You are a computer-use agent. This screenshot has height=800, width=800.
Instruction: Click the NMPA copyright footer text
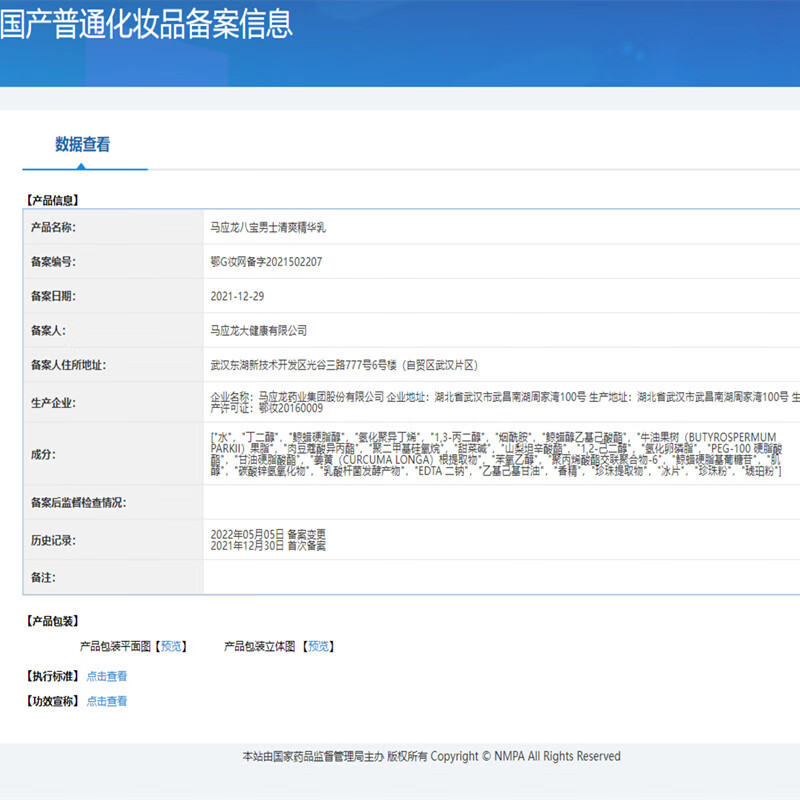(x=430, y=757)
